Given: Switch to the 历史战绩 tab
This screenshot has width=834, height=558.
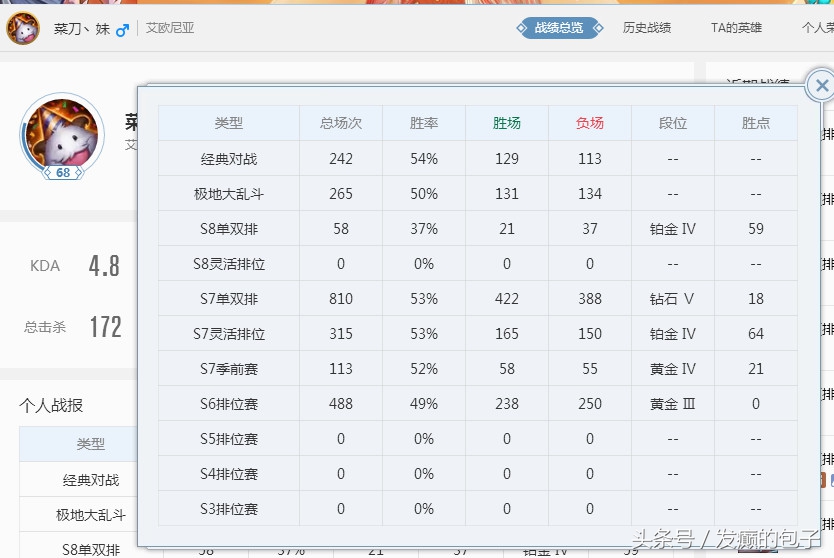Looking at the screenshot, I should point(647,28).
